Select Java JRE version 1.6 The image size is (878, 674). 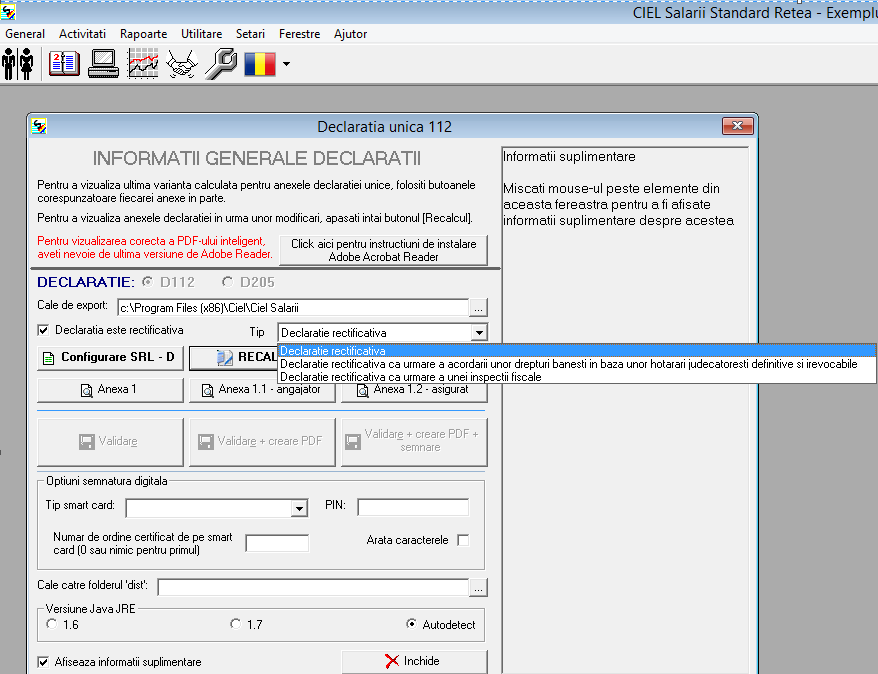(52, 624)
